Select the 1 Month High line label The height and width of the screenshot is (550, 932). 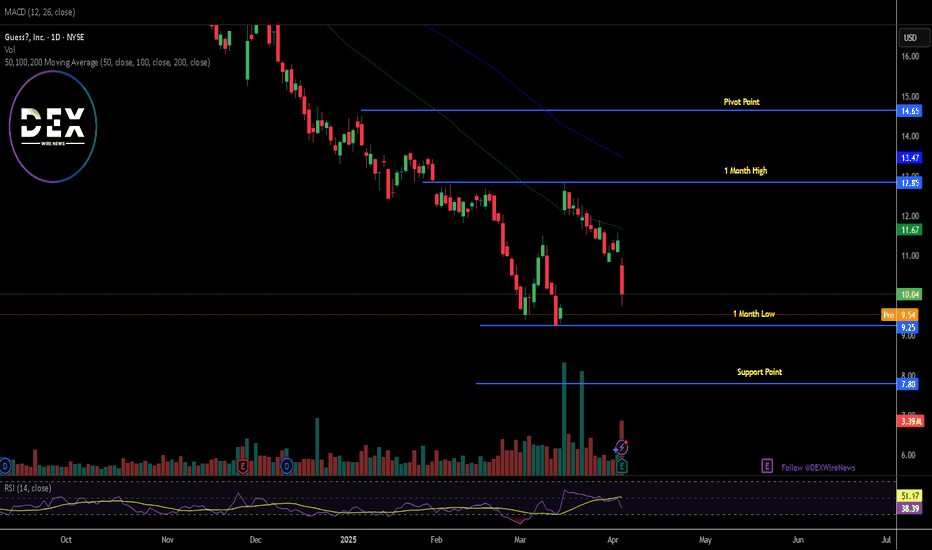click(745, 171)
